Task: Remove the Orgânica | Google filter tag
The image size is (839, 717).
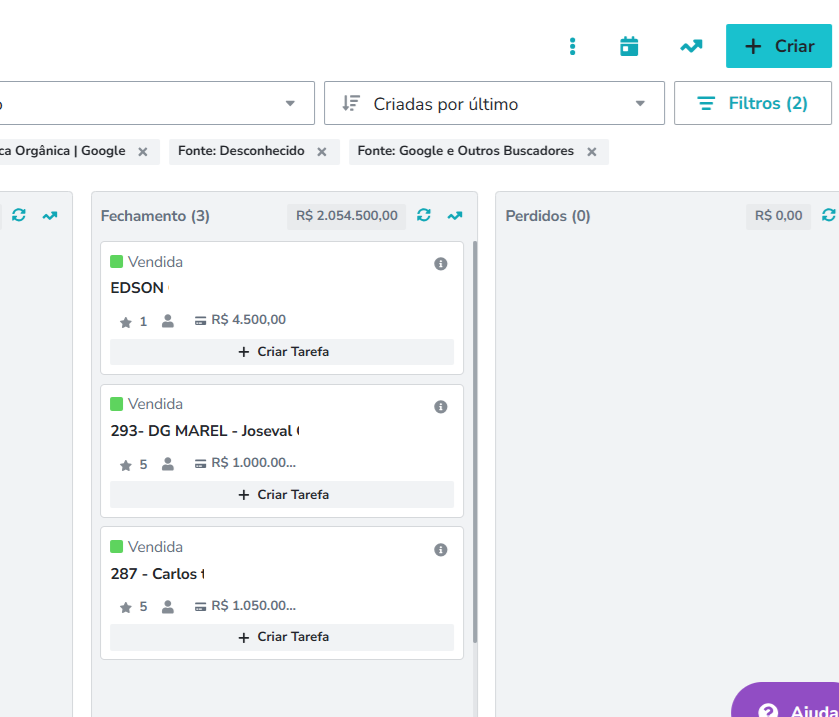Action: click(143, 152)
